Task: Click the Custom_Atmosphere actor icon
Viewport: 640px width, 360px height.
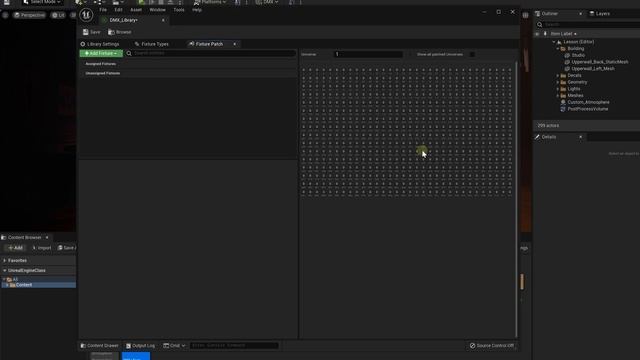Action: pos(563,102)
